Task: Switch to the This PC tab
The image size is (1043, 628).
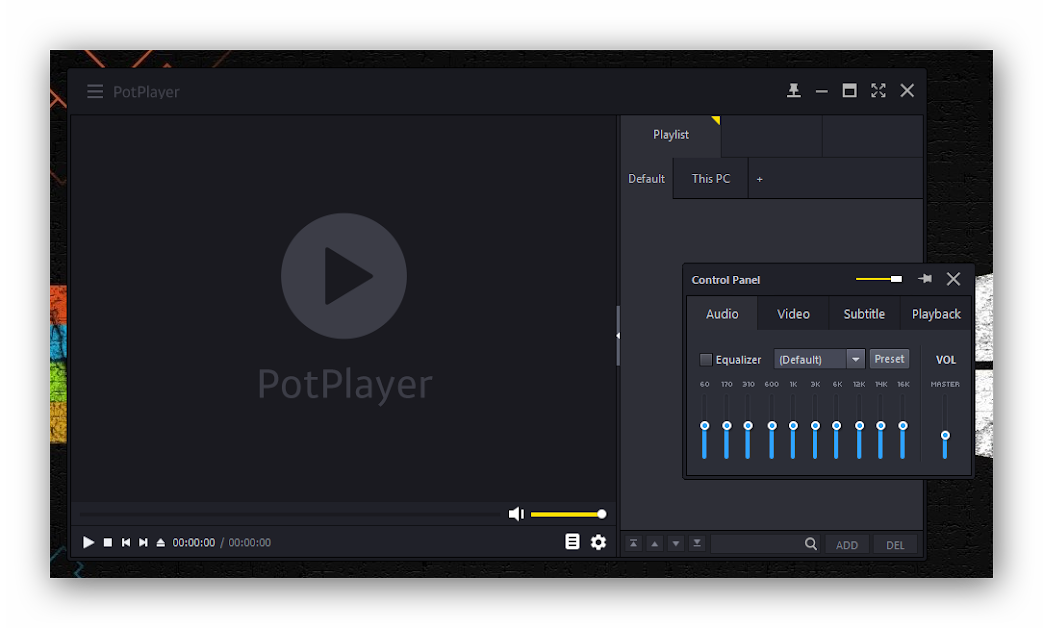Action: pyautogui.click(x=710, y=178)
